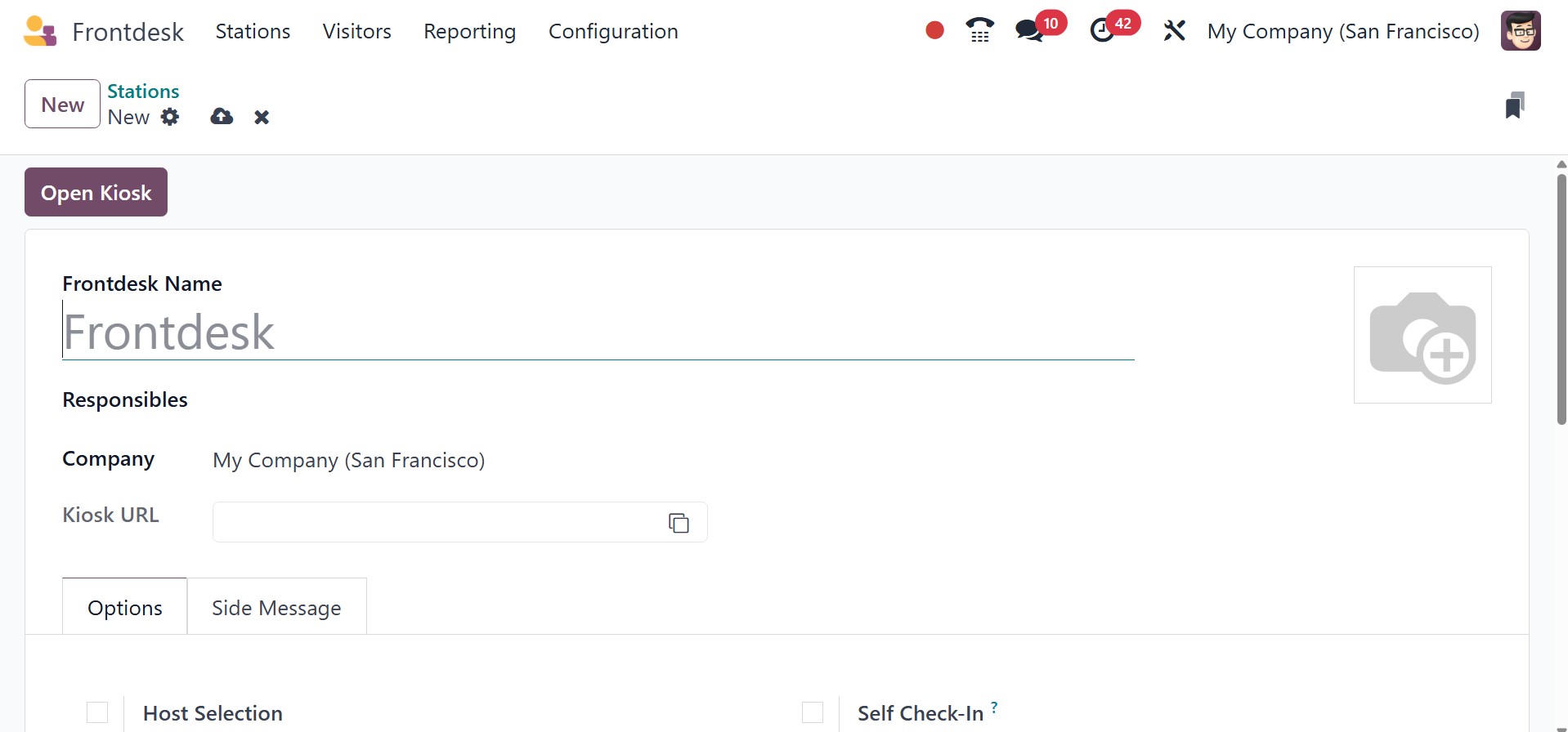Click the Frontdesk Name input field
The width and height of the screenshot is (1568, 732).
tap(597, 333)
